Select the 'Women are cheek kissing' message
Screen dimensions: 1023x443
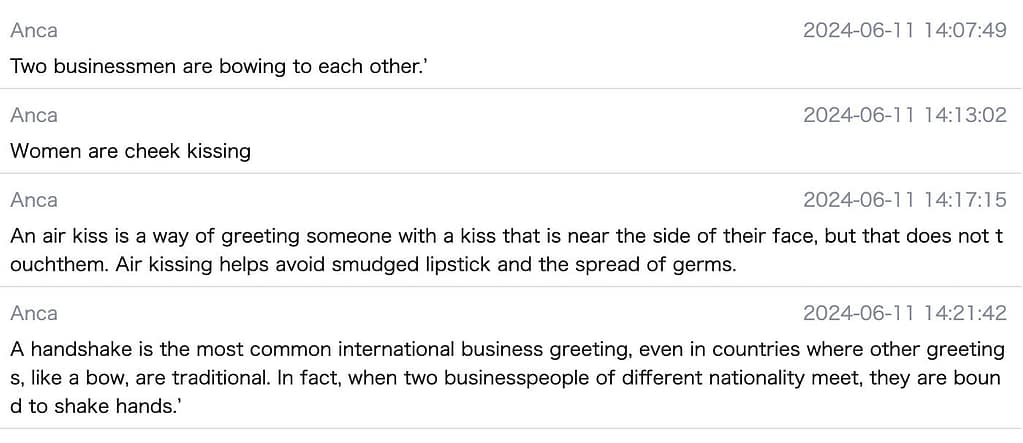130,152
